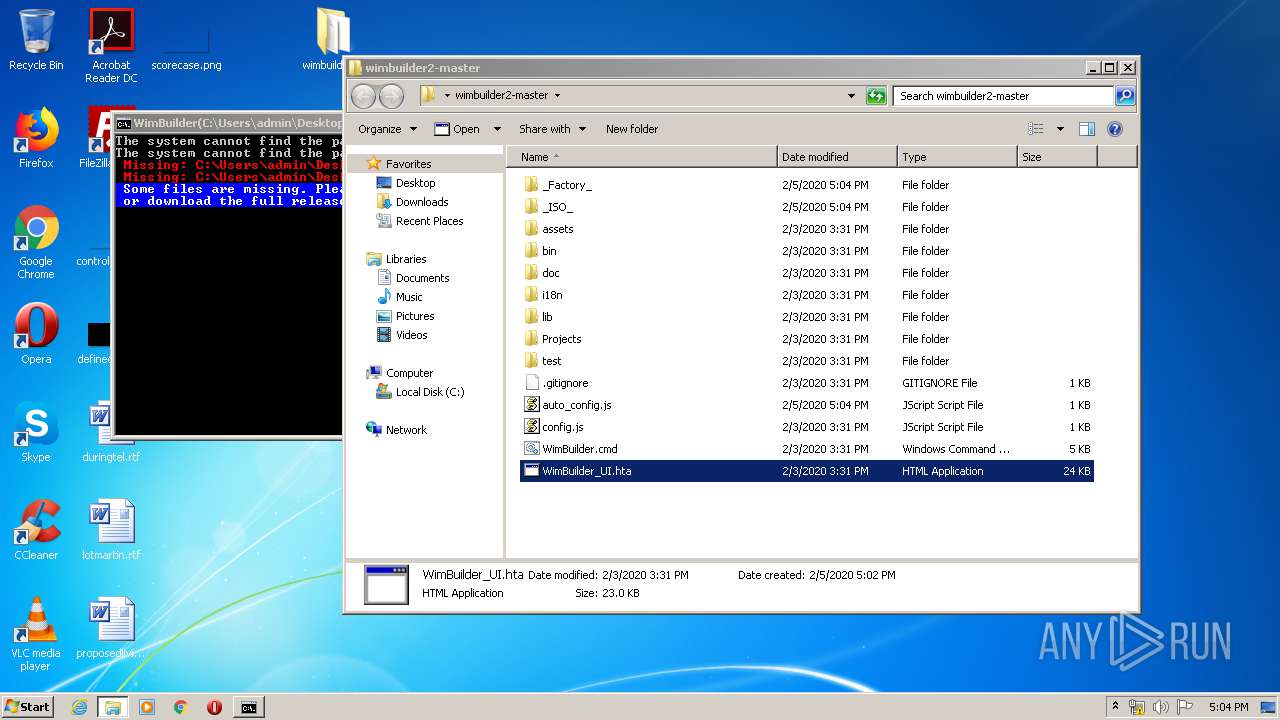This screenshot has width=1280, height=720.
Task: Select the Projects folder row
Action: click(x=807, y=339)
